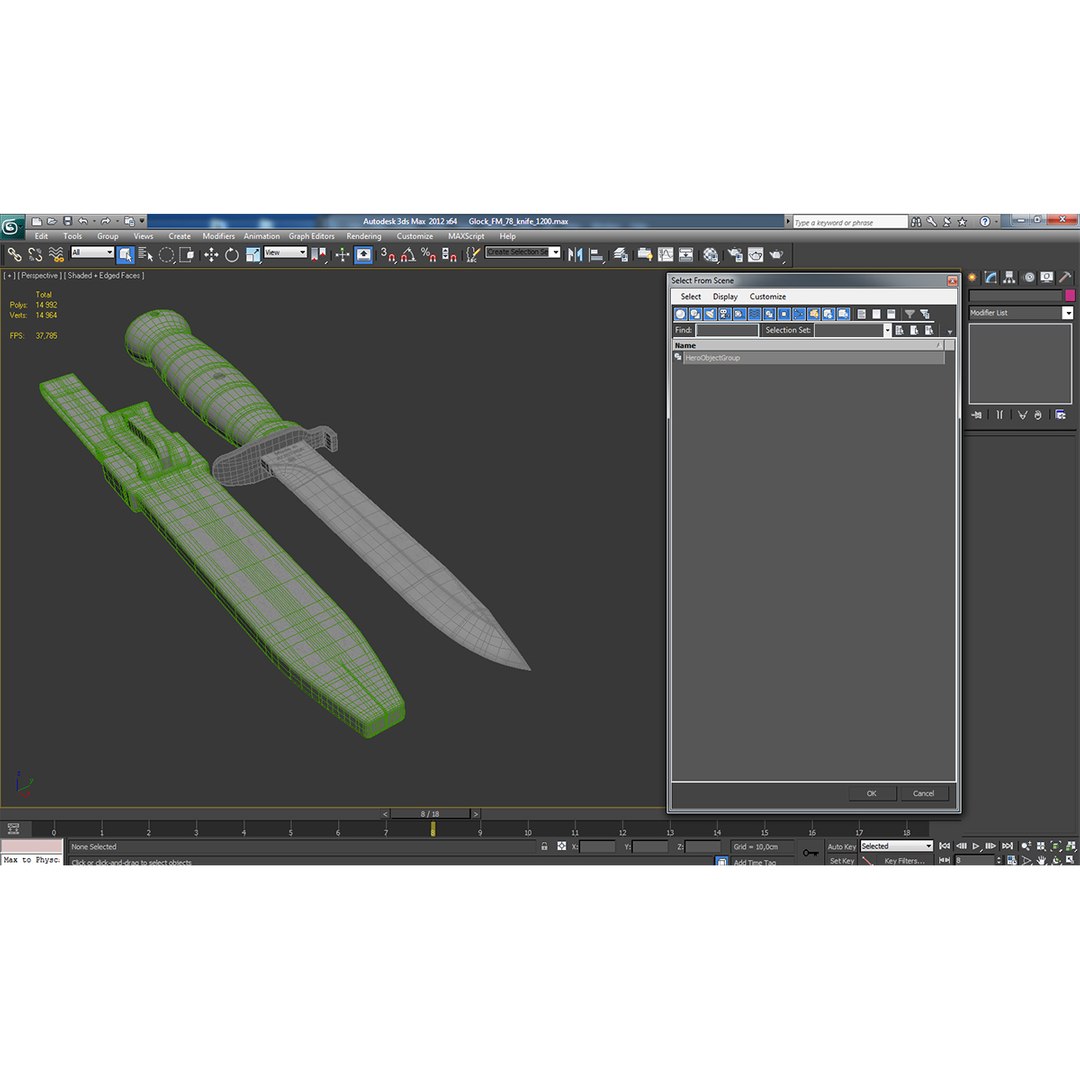The height and width of the screenshot is (1080, 1080).
Task: Open the Select by Name tool
Action: (x=145, y=255)
